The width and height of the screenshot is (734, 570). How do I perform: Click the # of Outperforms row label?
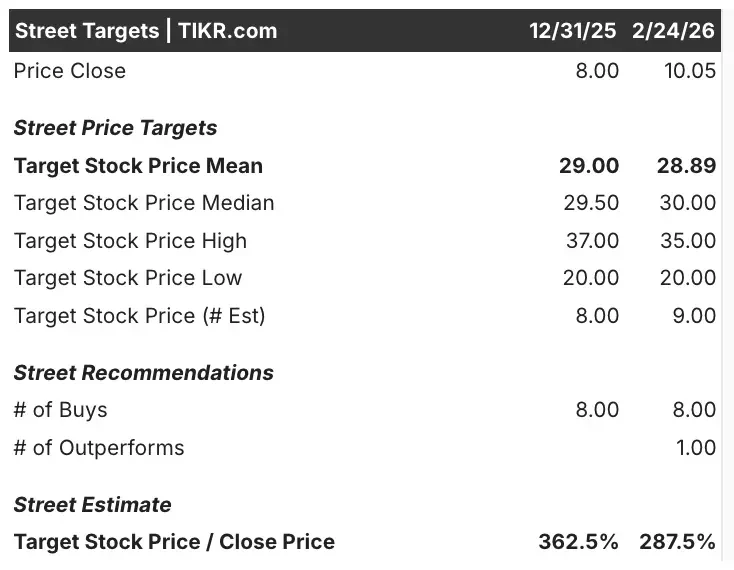click(99, 448)
